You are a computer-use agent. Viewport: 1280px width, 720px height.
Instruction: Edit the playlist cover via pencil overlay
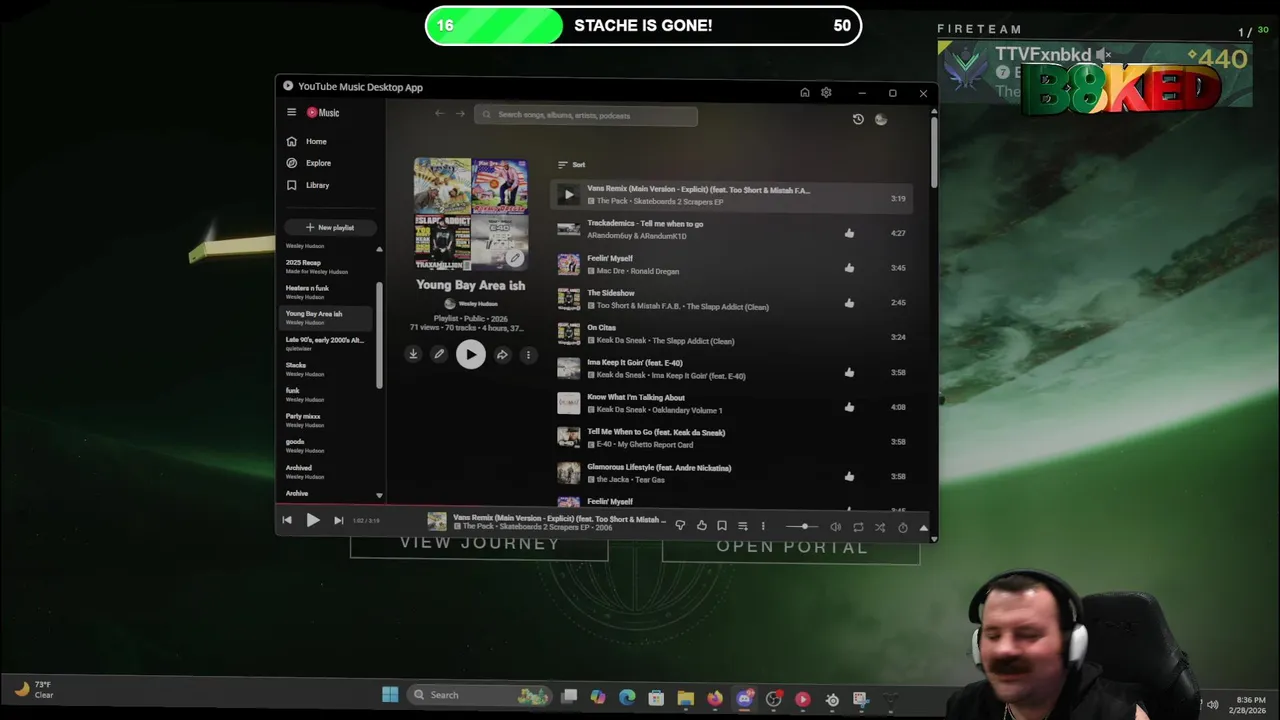click(x=514, y=258)
